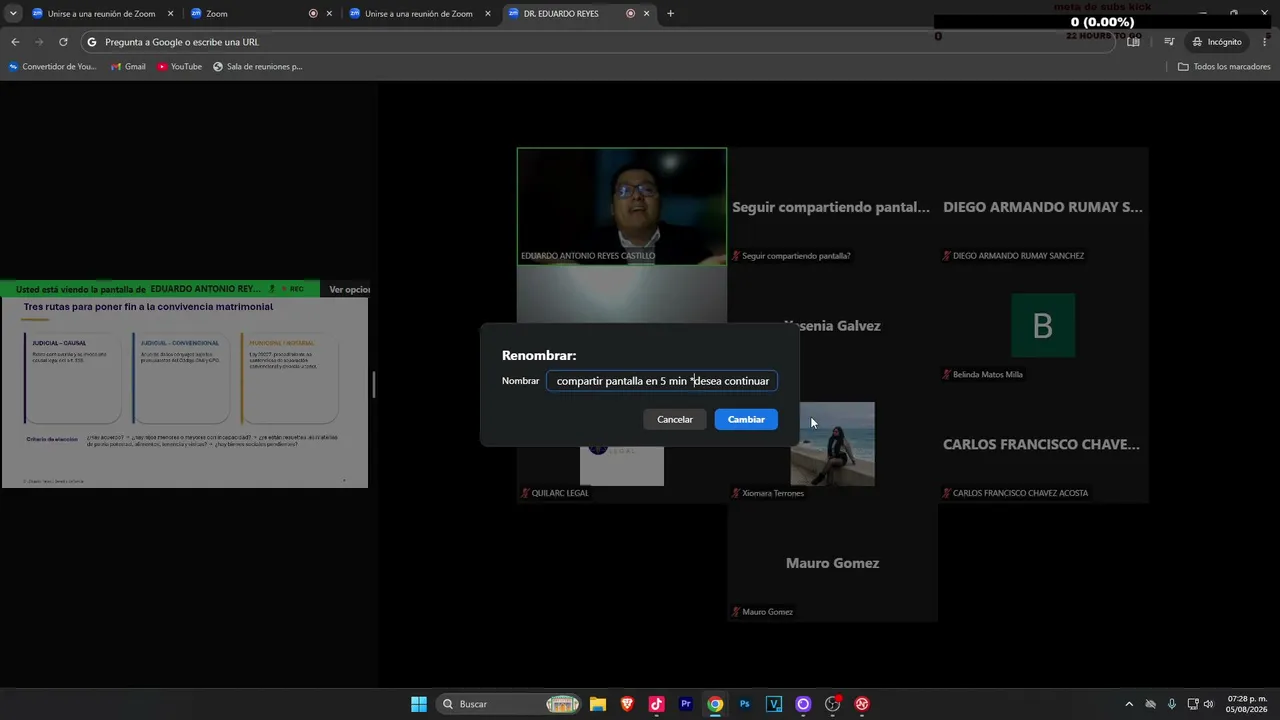Open the 'Todos los marcadores' folder
The height and width of the screenshot is (720, 1280).
click(1224, 67)
